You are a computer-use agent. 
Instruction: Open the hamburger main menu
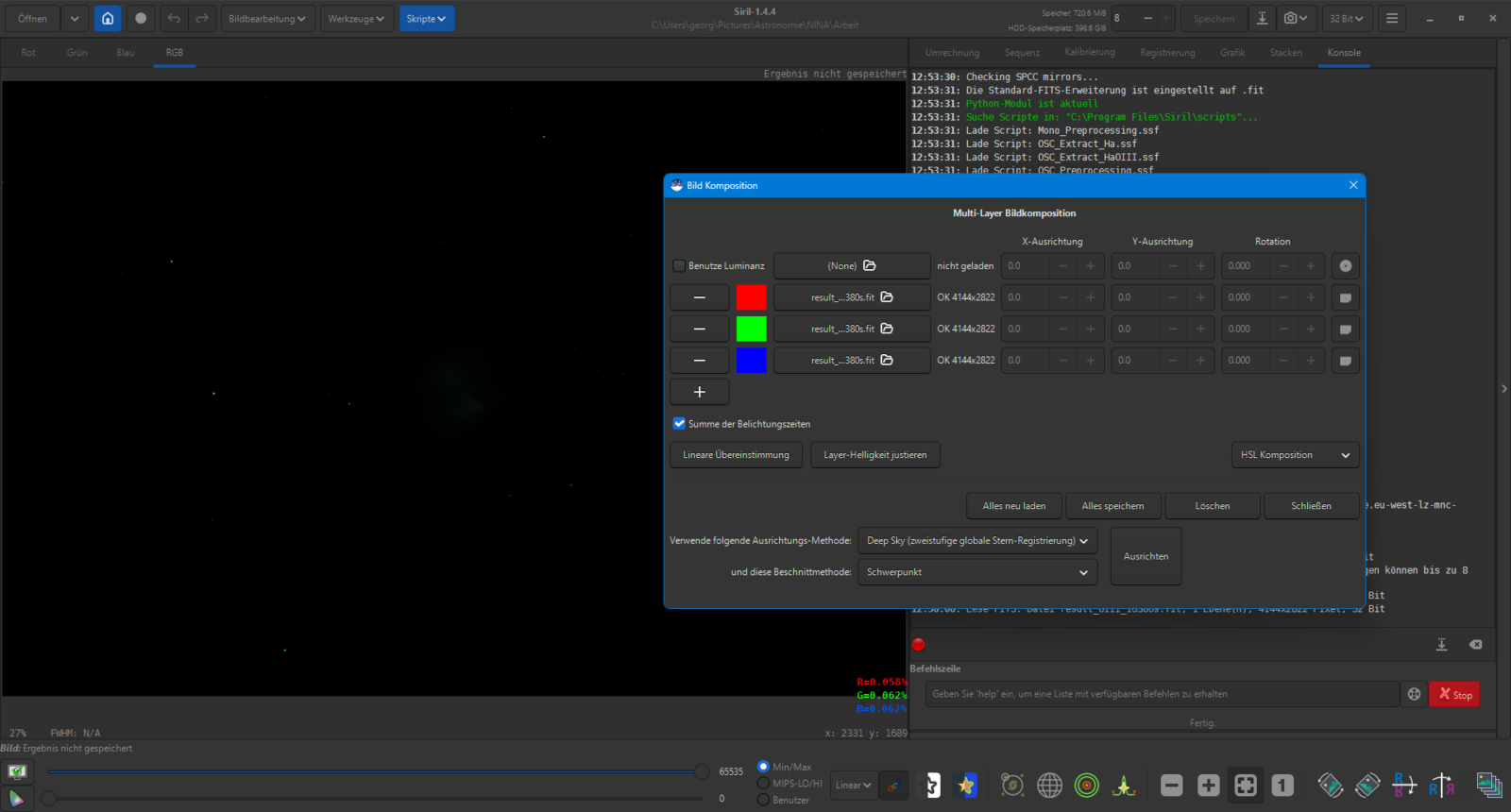coord(1392,19)
